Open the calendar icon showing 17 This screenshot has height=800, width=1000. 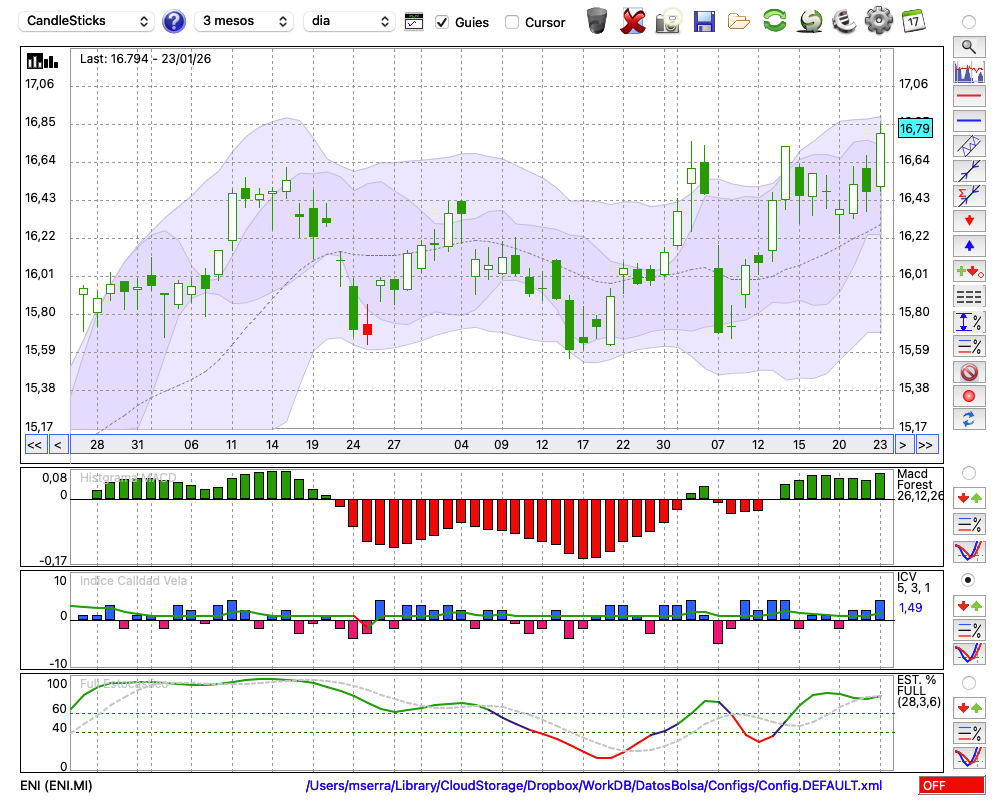(912, 21)
